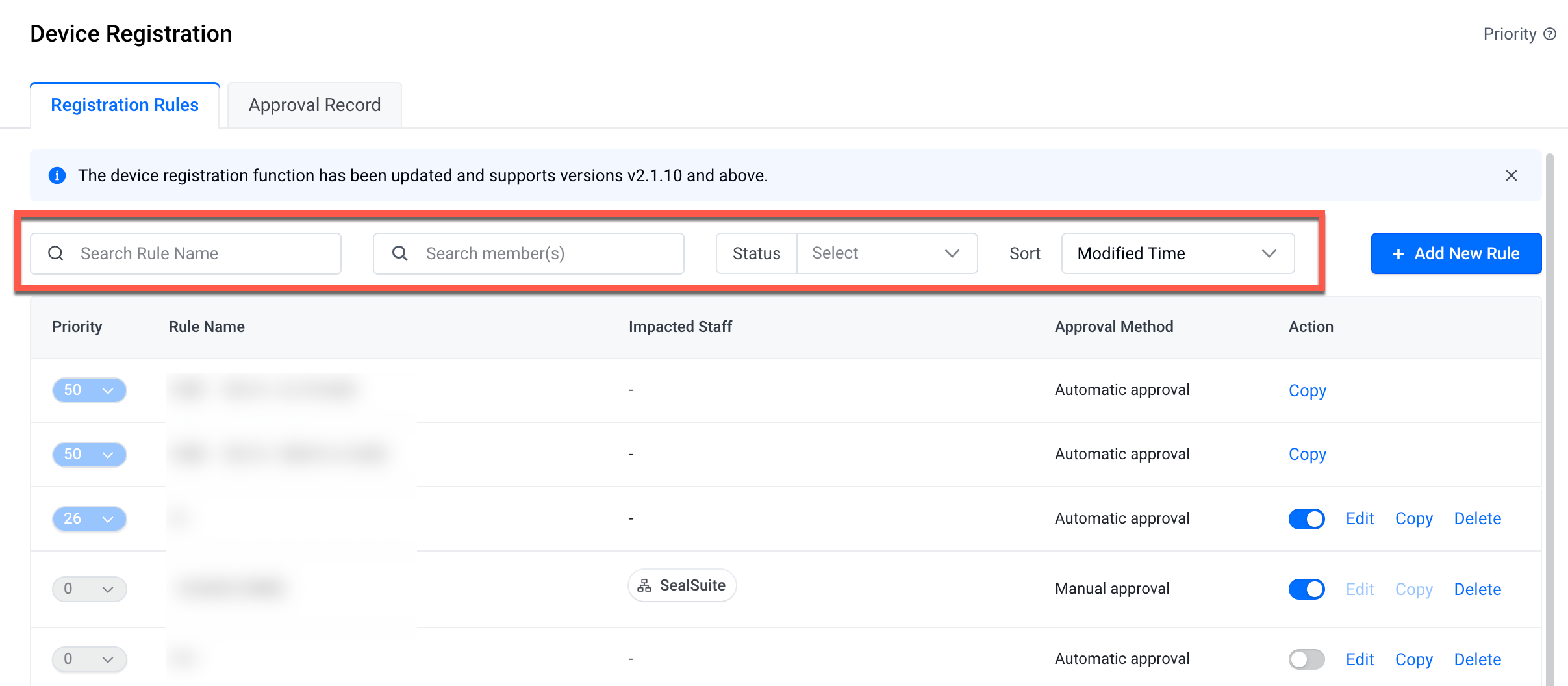The height and width of the screenshot is (686, 1568).
Task: Click the Impacted Staff column header
Action: coord(680,327)
